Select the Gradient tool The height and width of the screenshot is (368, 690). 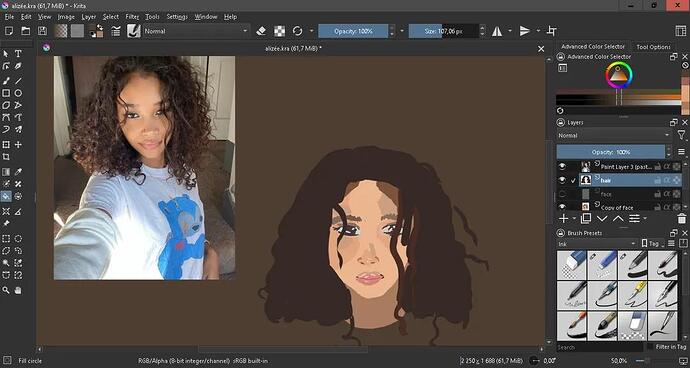(6, 172)
